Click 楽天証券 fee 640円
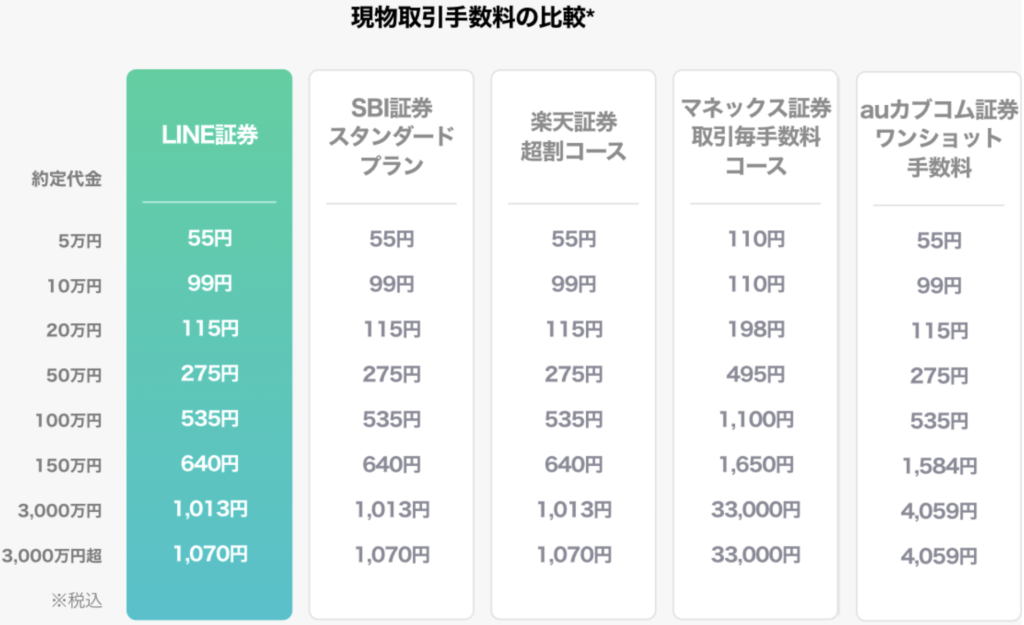The width and height of the screenshot is (1024, 625). [x=573, y=464]
